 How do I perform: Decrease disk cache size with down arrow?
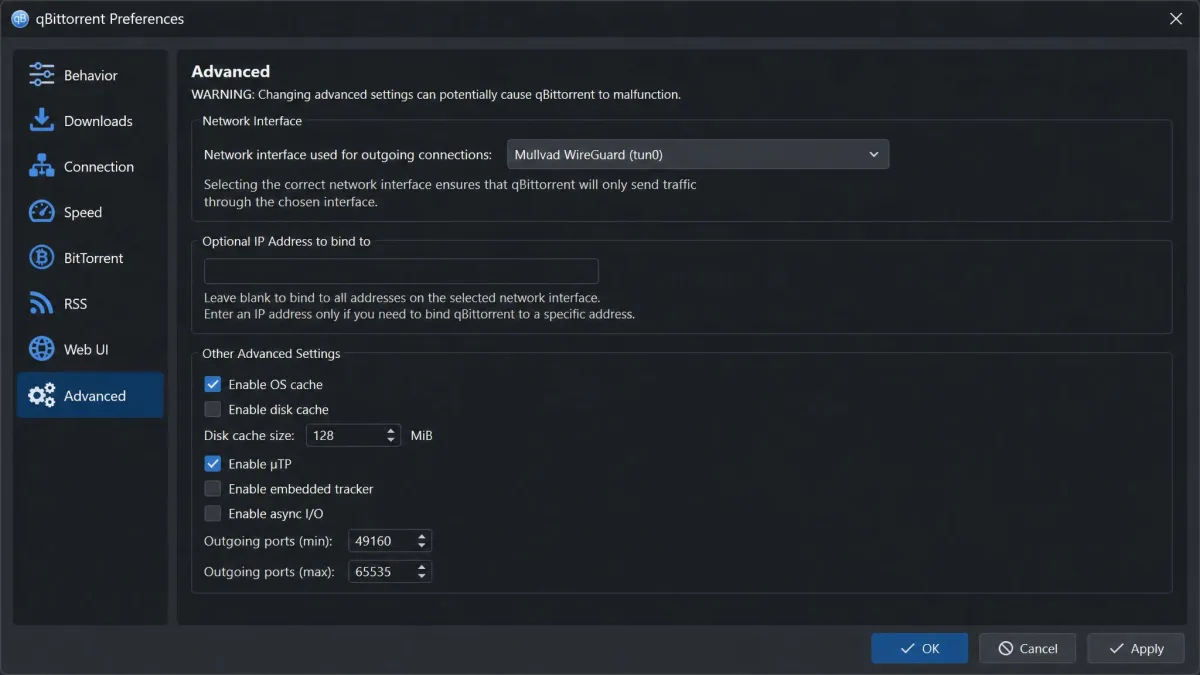390,441
